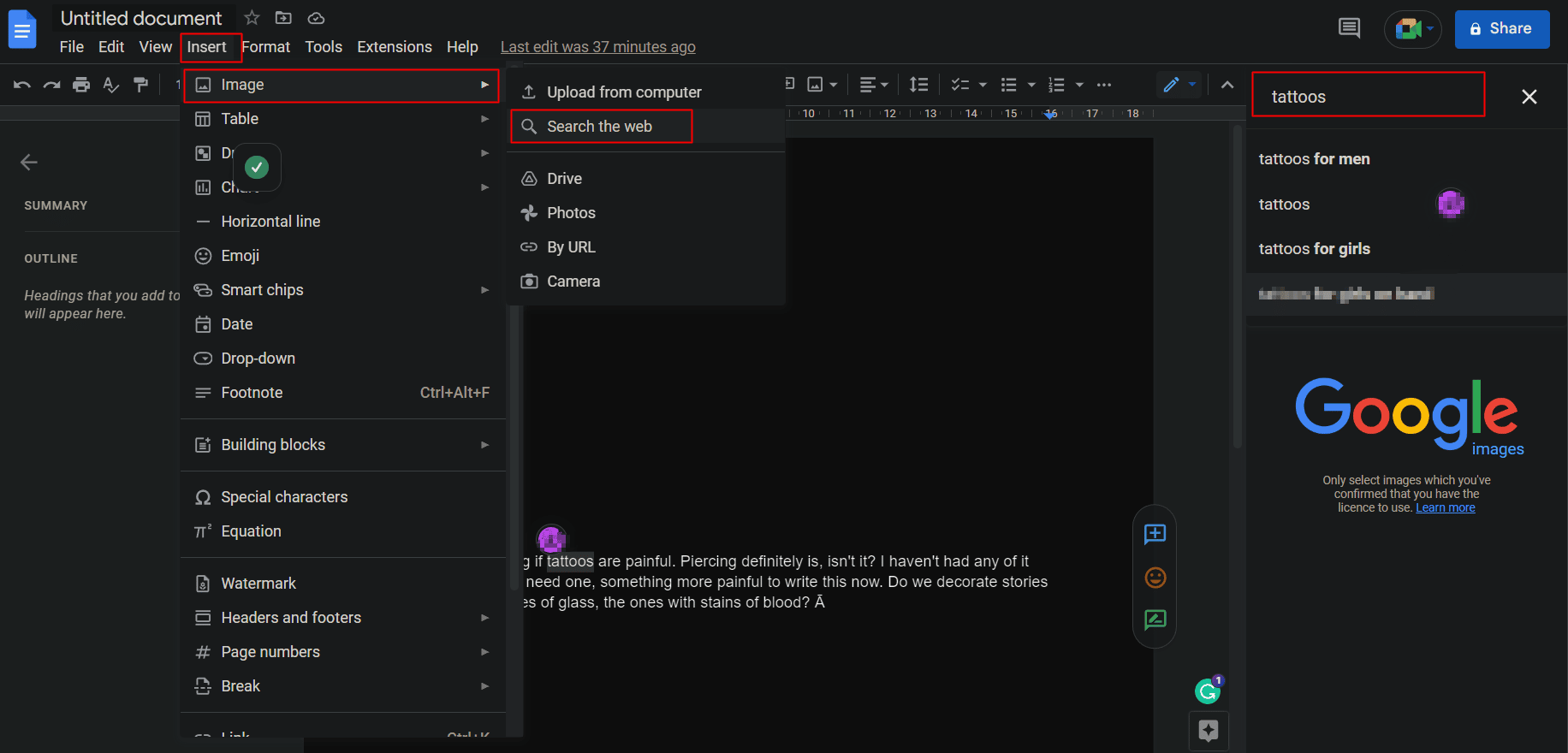
Task: Click the editing mode pencil icon
Action: pos(1171,85)
